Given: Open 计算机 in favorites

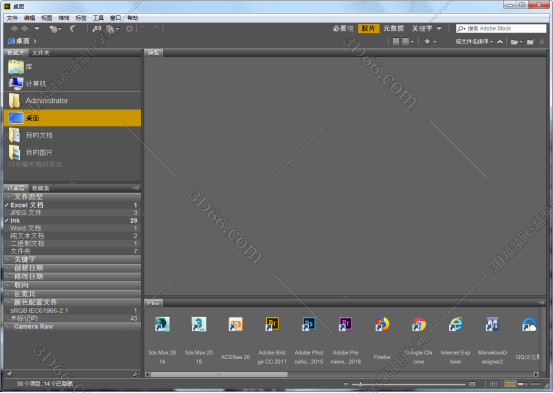Looking at the screenshot, I should (x=72, y=84).
